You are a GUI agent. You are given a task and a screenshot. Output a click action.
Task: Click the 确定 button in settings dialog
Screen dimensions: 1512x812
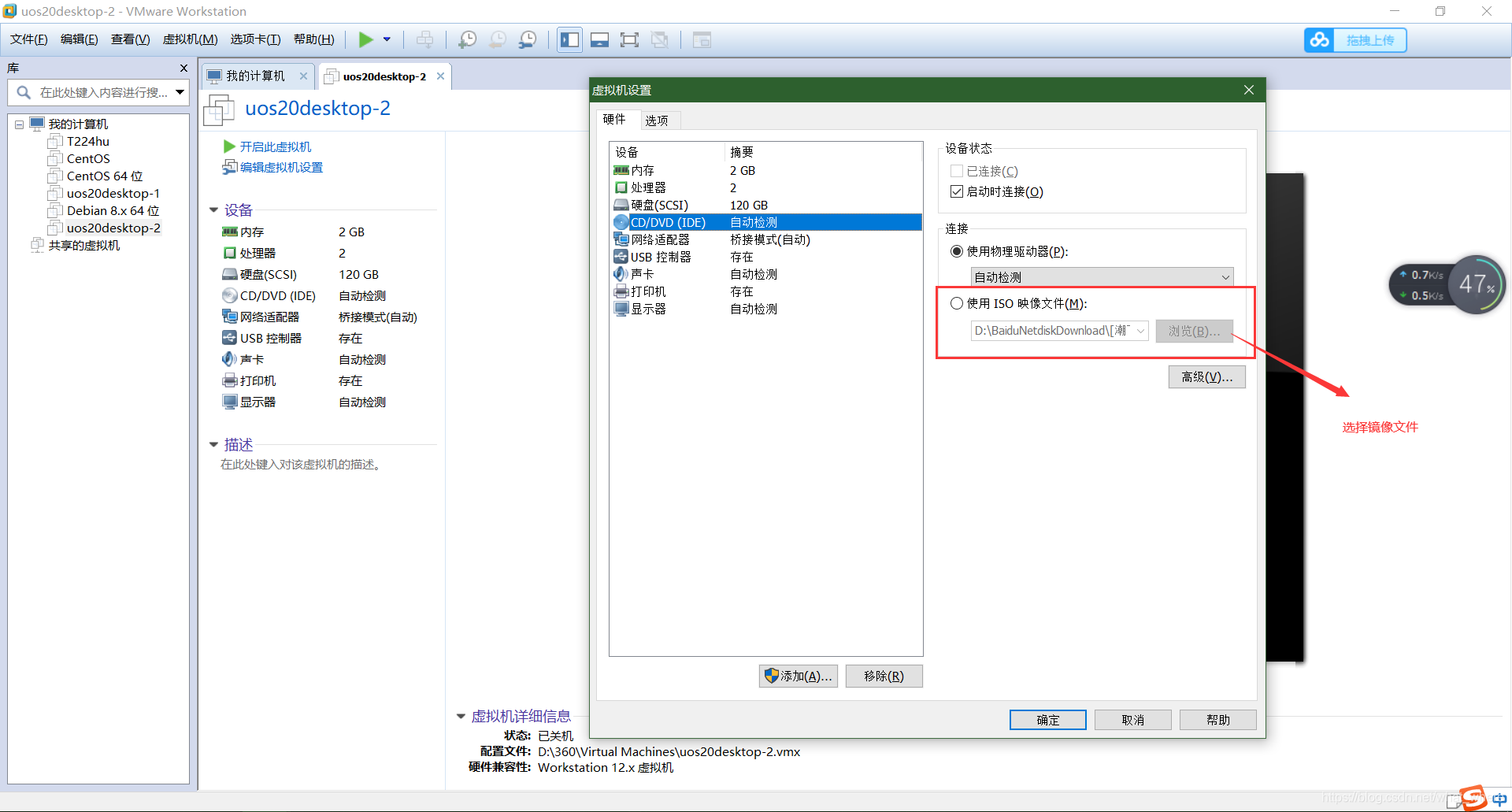pyautogui.click(x=1047, y=720)
